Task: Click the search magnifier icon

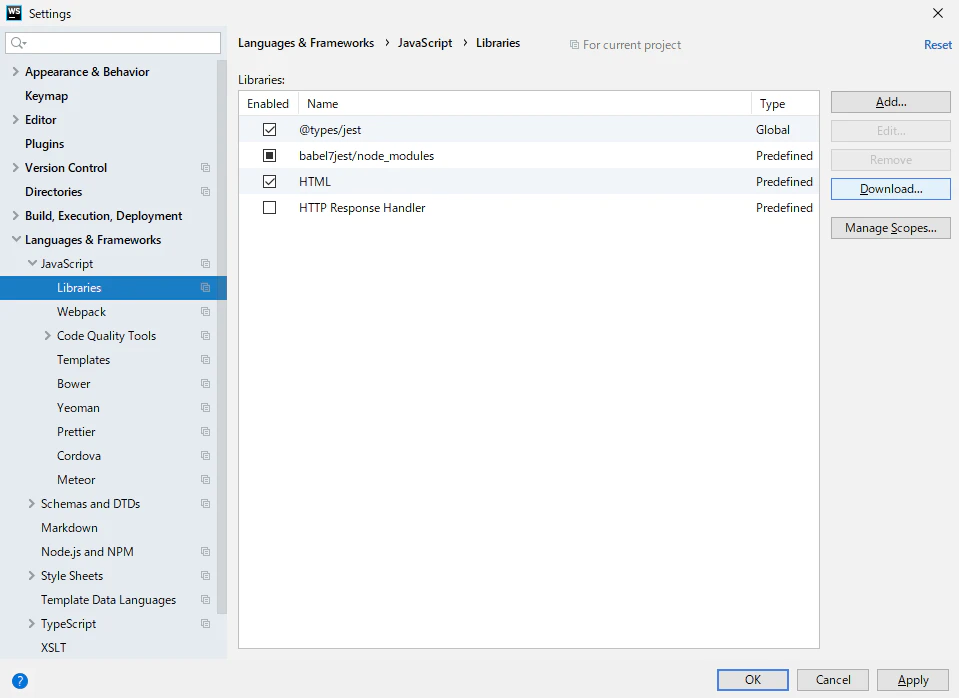Action: 18,43
